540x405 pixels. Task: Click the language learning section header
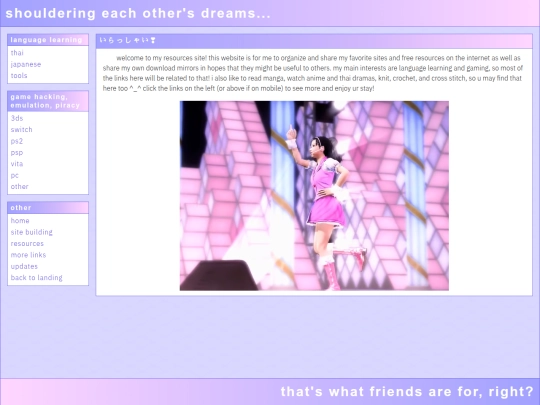(48, 40)
